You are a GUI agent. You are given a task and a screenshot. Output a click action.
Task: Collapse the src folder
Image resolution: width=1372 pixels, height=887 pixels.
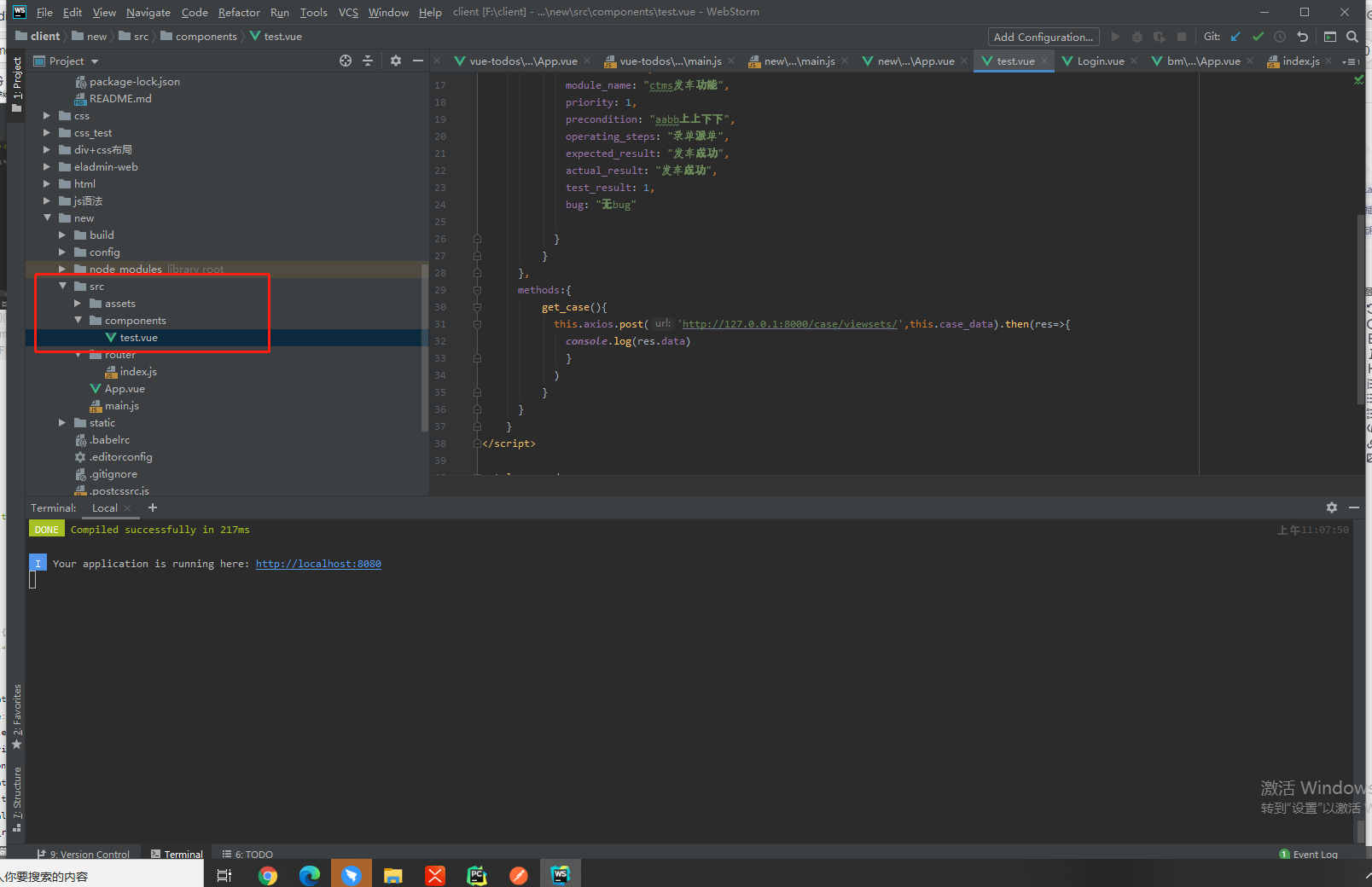(x=62, y=287)
